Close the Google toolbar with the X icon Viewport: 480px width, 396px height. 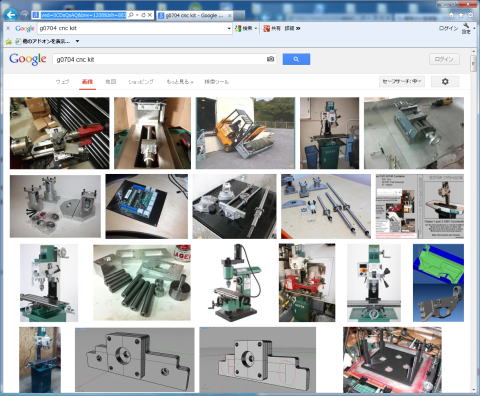click(x=8, y=28)
